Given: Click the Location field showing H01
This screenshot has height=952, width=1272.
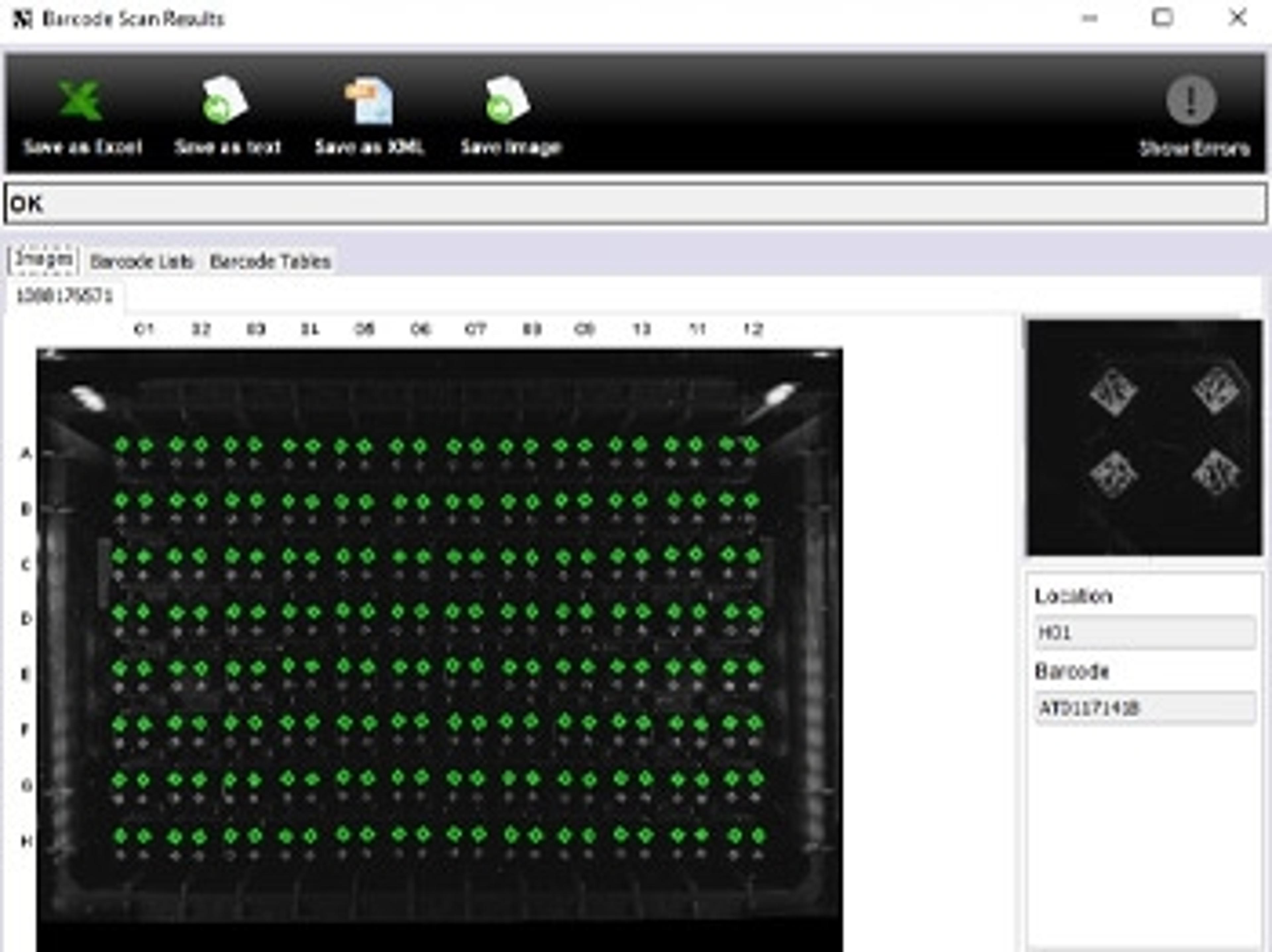Looking at the screenshot, I should 1144,632.
